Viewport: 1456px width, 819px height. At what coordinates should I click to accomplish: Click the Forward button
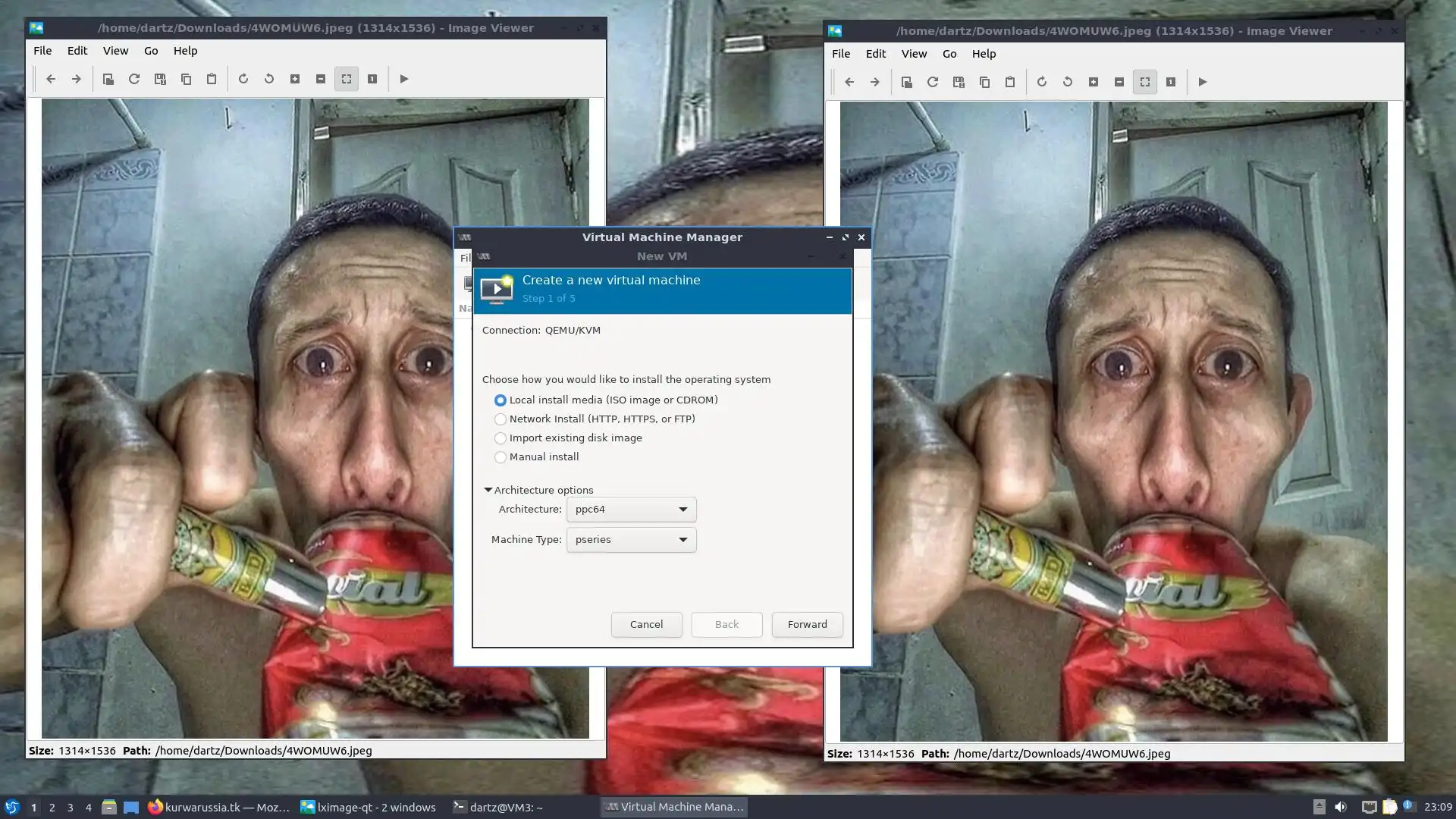click(807, 625)
